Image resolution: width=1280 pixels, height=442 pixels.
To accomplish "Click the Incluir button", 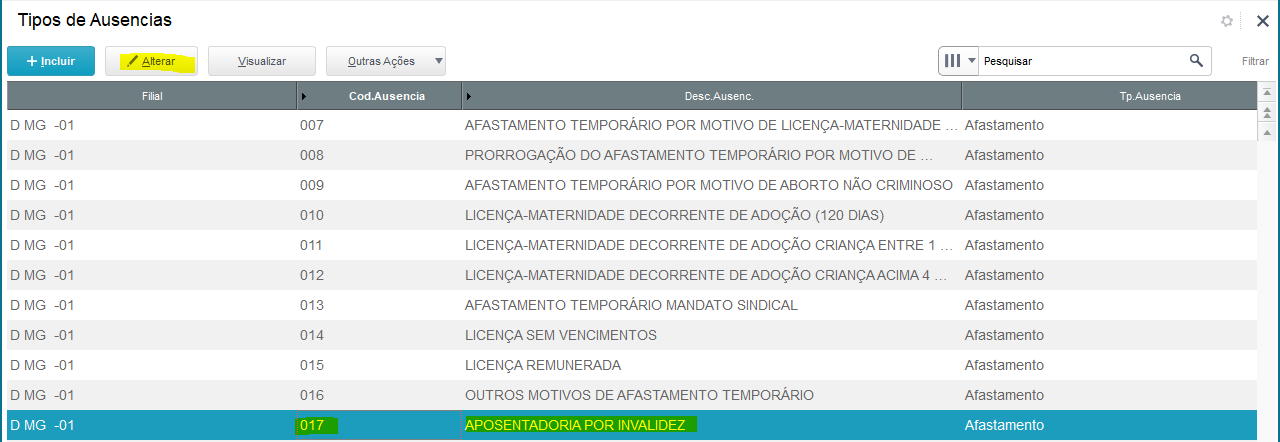I will (x=51, y=61).
